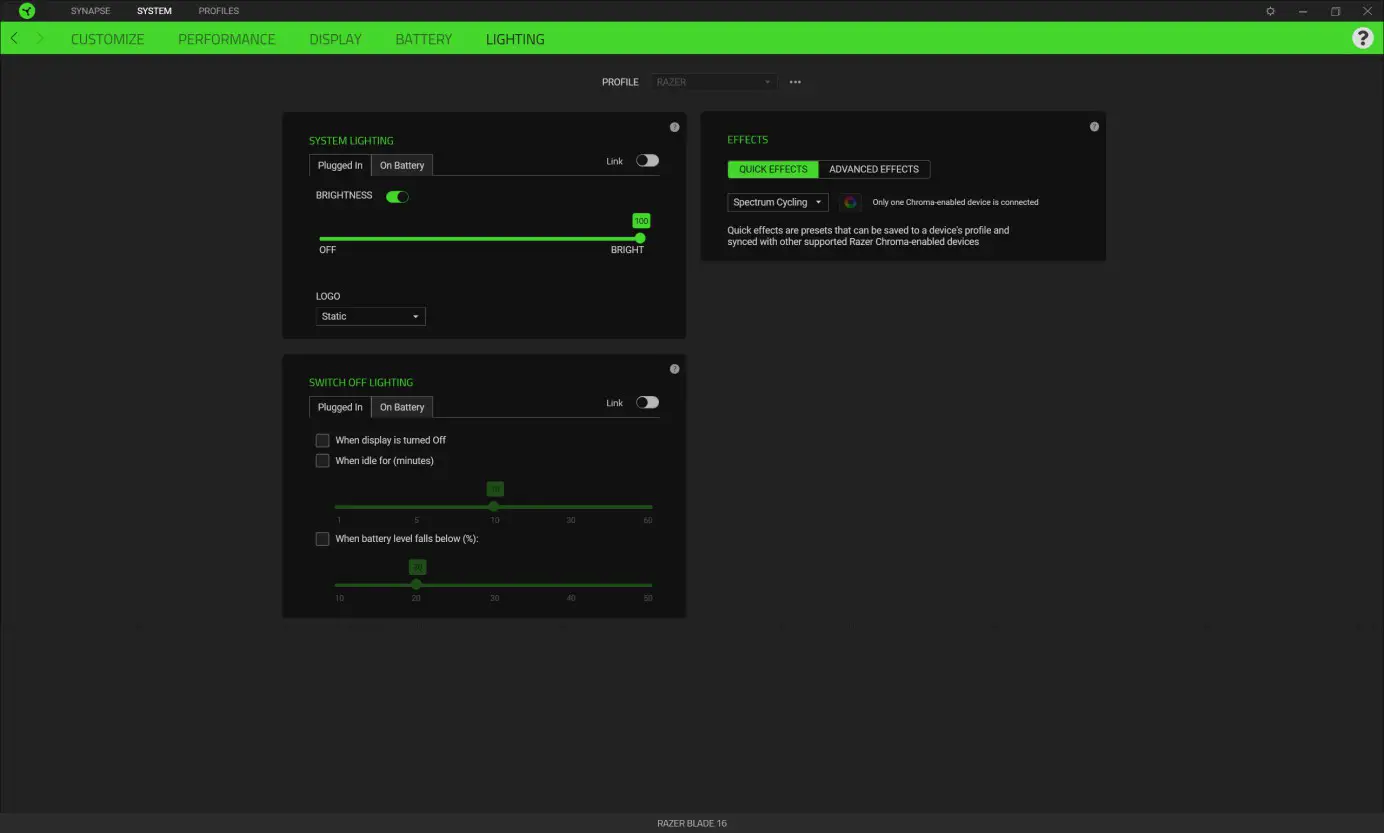This screenshot has width=1384, height=833.
Task: Click the Effects panel info icon
Action: (1094, 127)
